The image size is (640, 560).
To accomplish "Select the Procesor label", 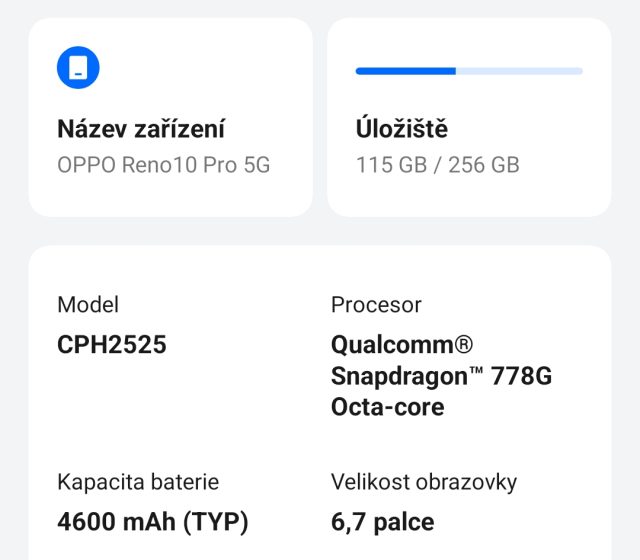I will point(376,305).
